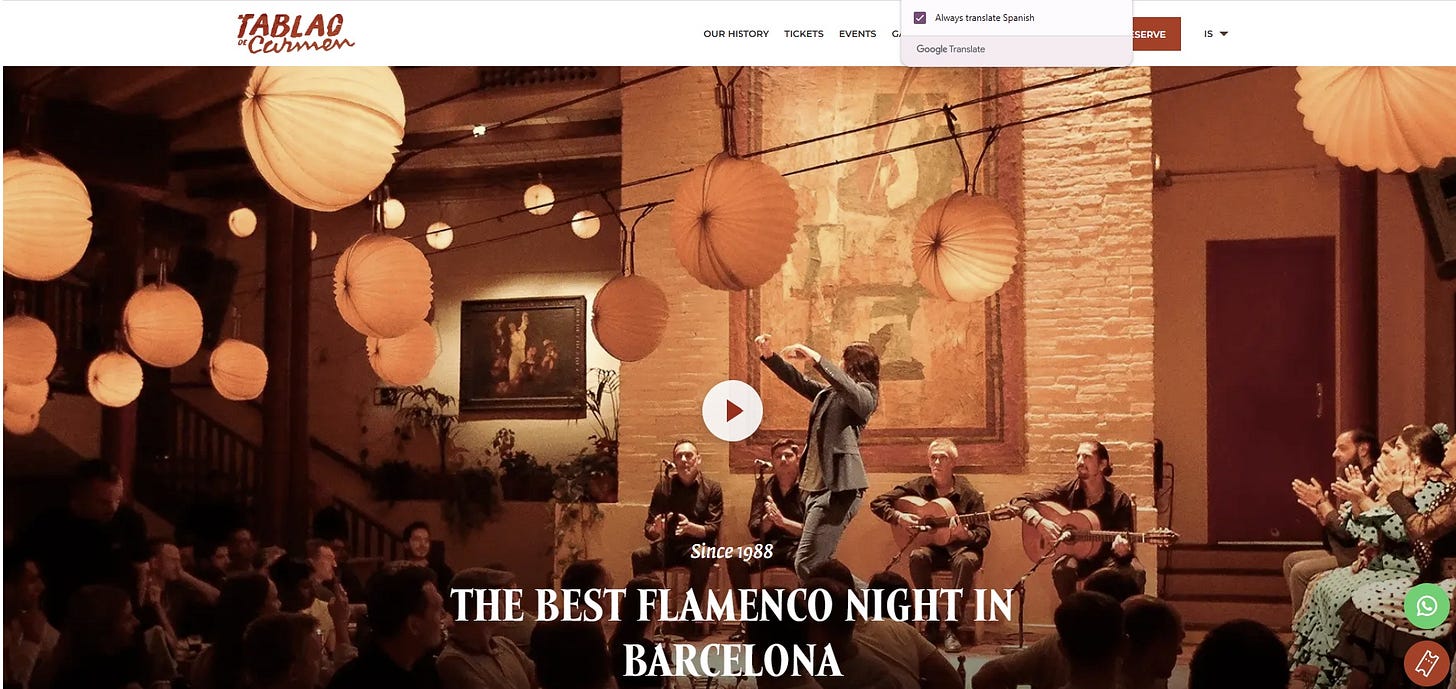Click the Best Flamenco Night in Barcelona headline
Screen dimensions: 1456x689
point(732,633)
